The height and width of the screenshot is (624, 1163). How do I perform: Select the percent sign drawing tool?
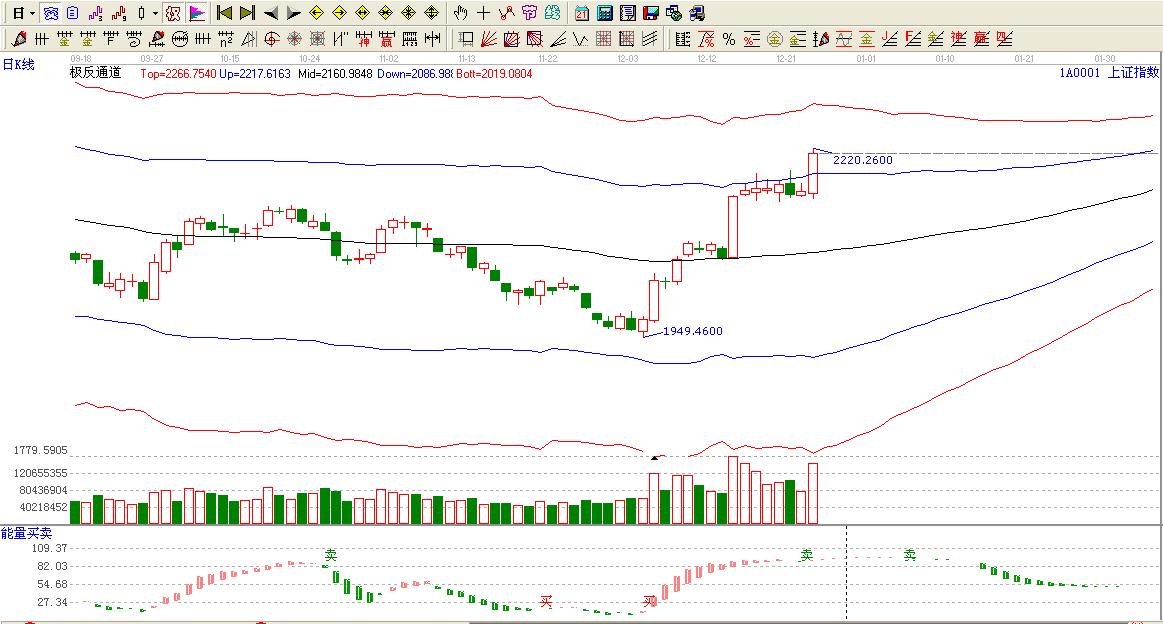[x=728, y=39]
